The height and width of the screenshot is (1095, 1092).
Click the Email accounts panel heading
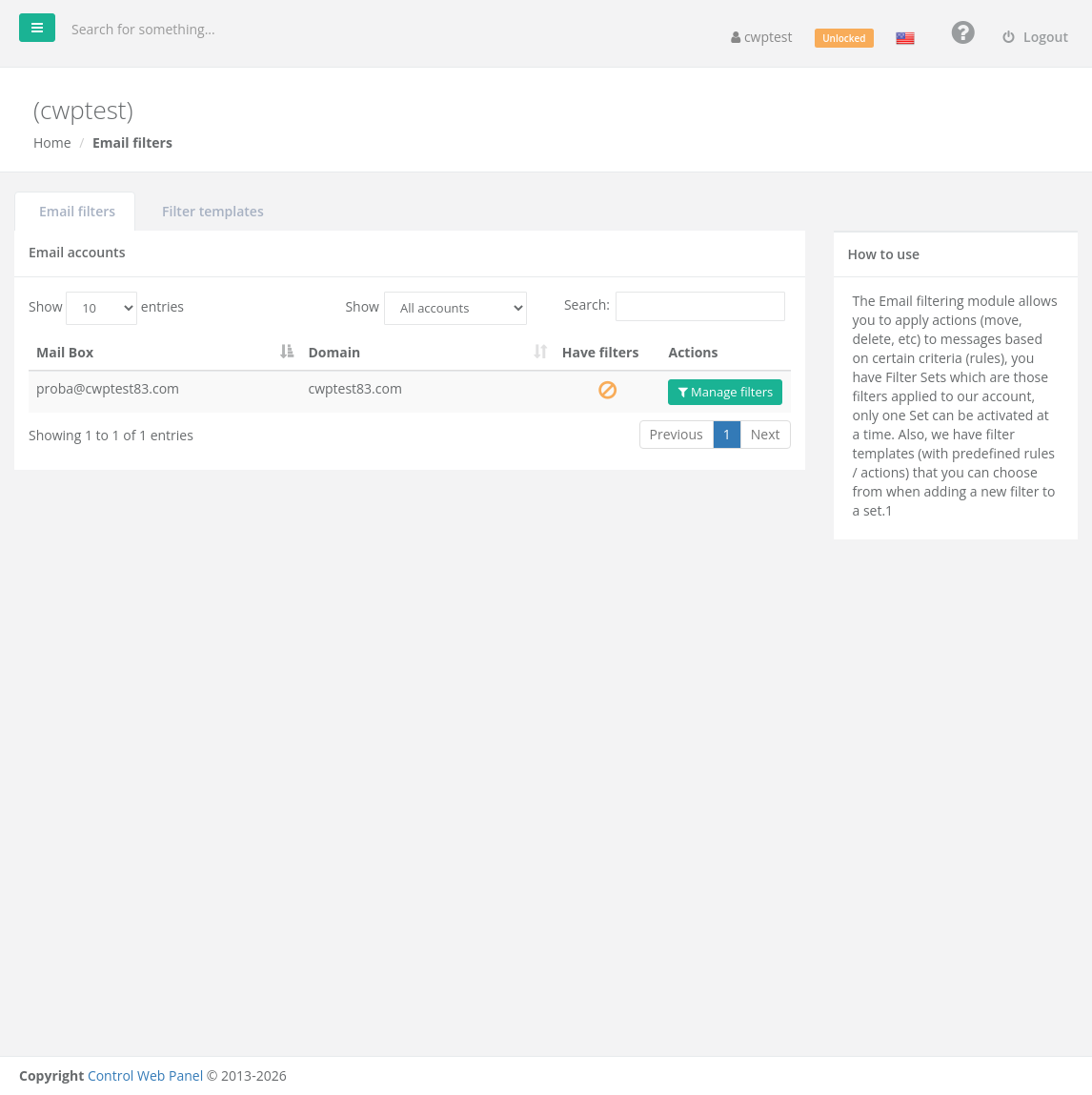77,253
